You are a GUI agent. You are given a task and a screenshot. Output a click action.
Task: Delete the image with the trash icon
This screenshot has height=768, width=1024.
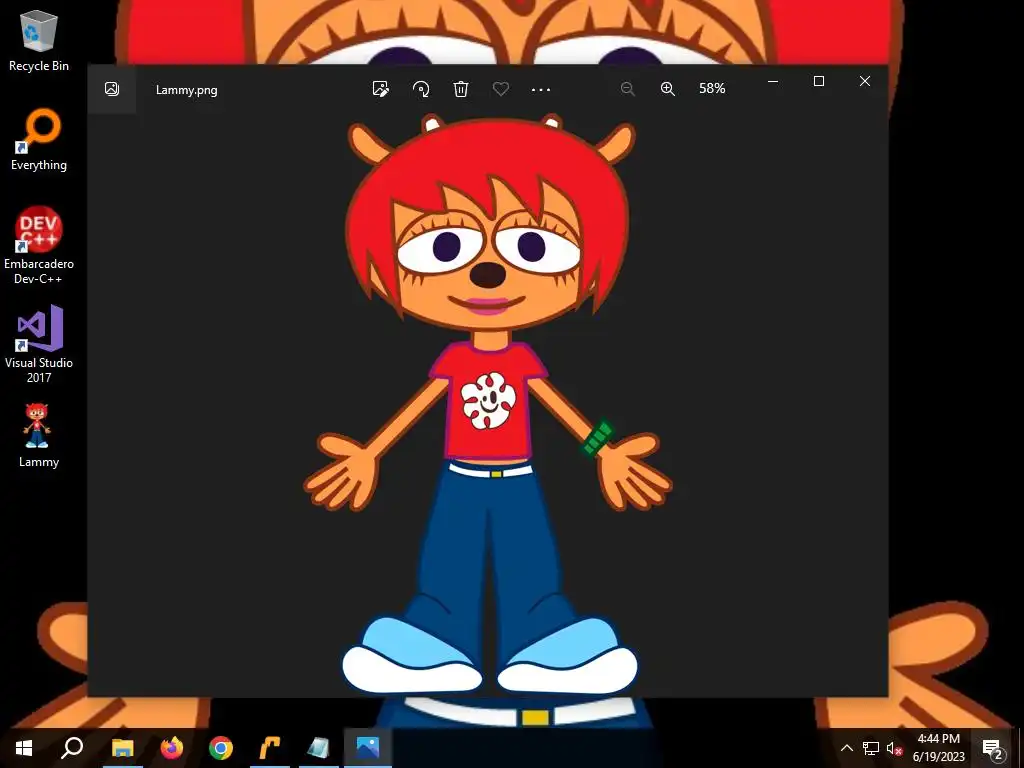point(461,89)
